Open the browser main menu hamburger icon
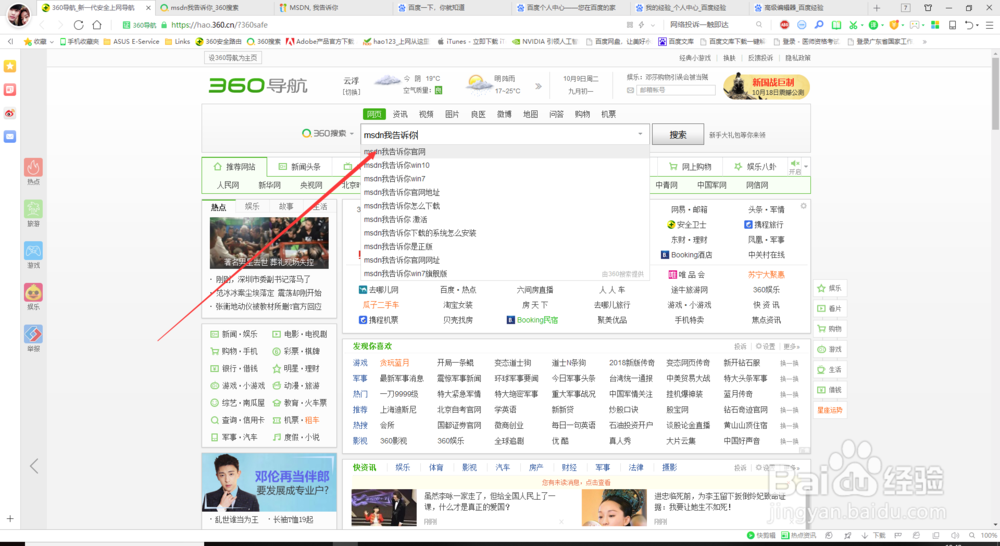The height and width of the screenshot is (546, 1000). pyautogui.click(x=990, y=25)
